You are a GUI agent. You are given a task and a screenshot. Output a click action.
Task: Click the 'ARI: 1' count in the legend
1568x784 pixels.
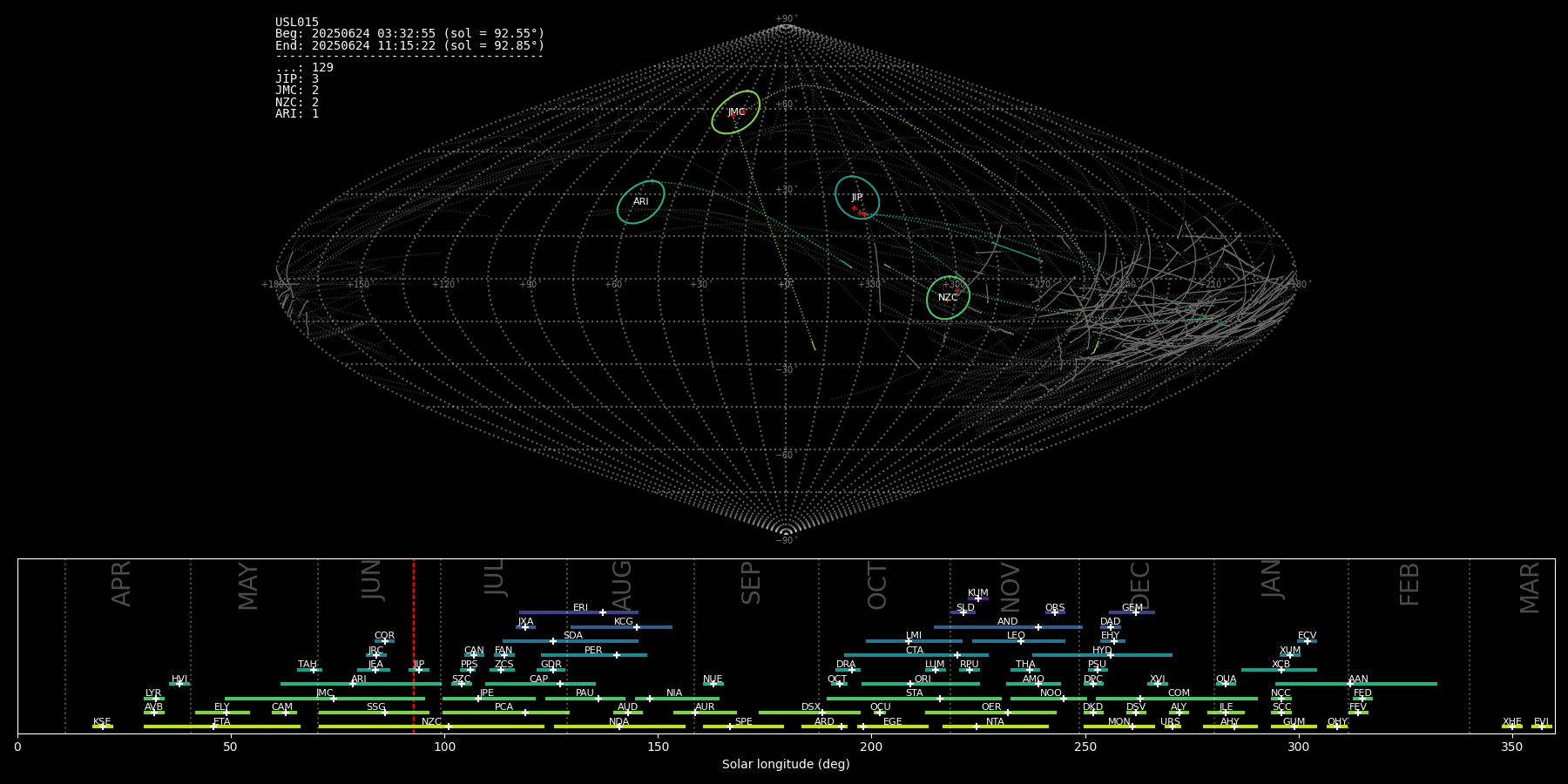click(297, 114)
